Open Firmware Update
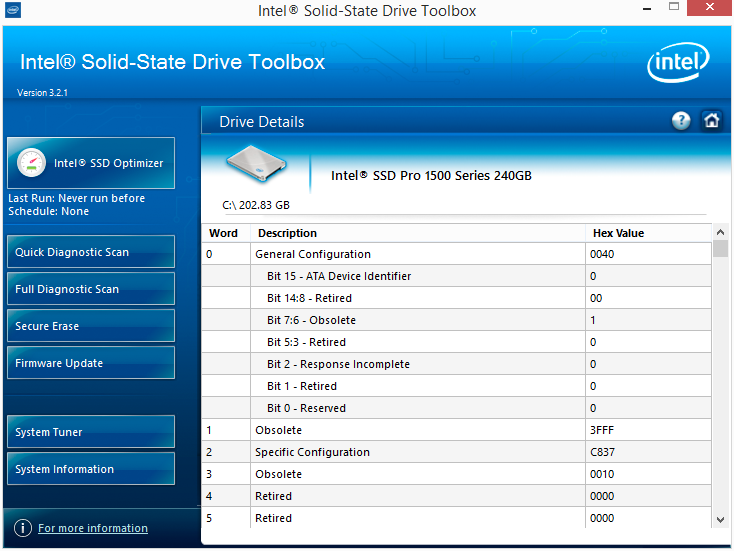The width and height of the screenshot is (734, 551). [x=91, y=363]
